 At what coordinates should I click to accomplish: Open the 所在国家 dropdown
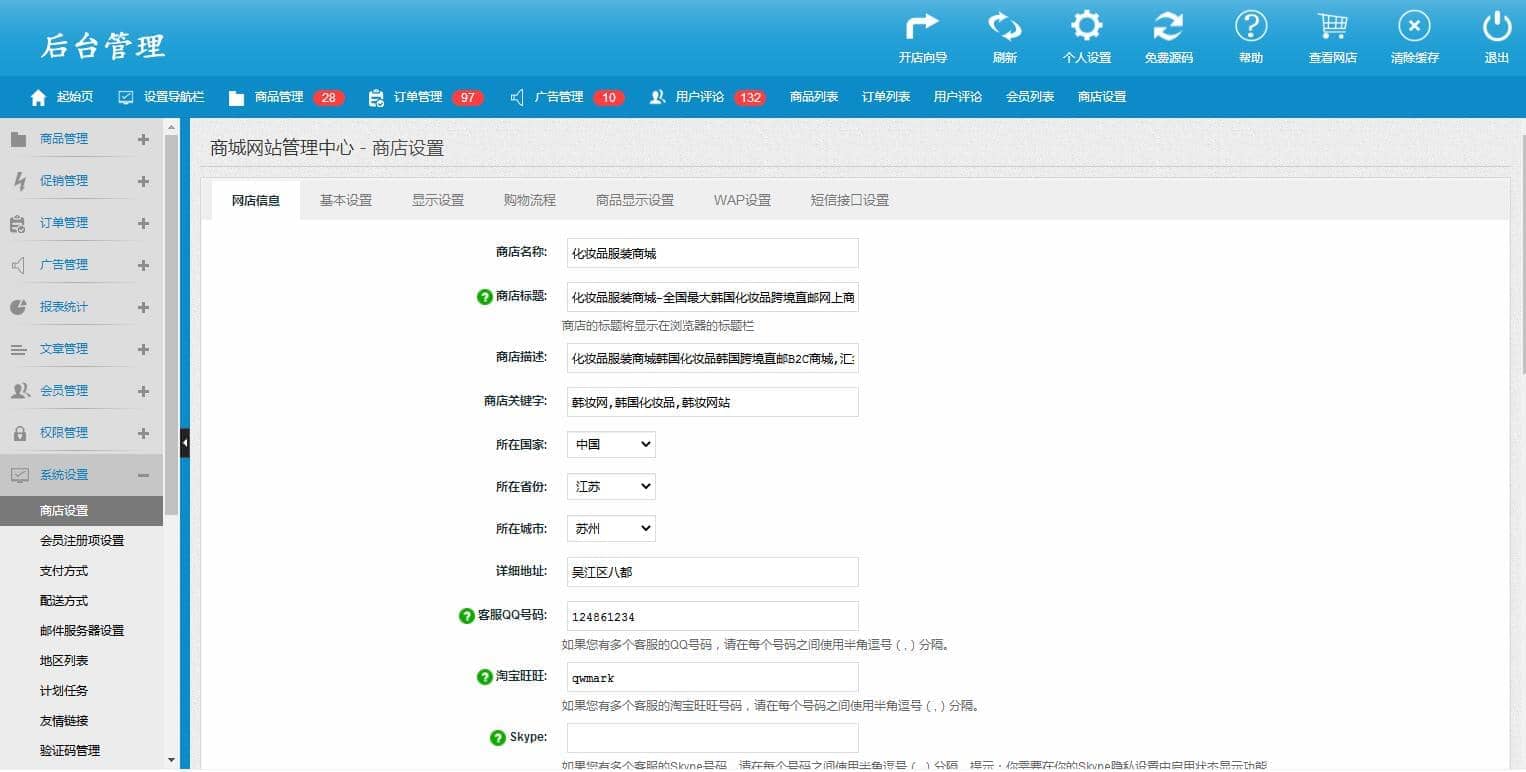tap(611, 444)
